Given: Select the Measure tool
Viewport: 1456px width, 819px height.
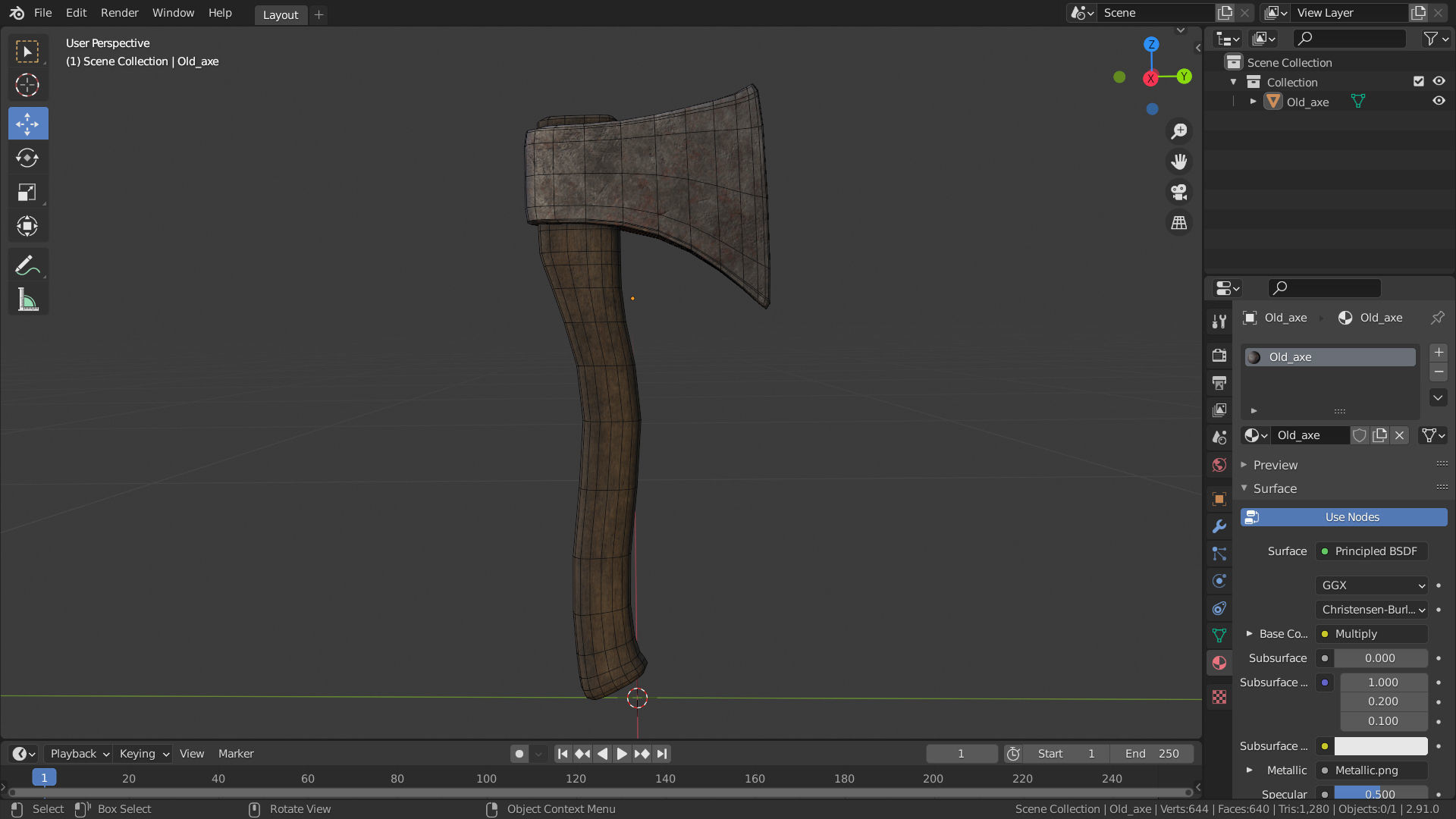Looking at the screenshot, I should 28,300.
